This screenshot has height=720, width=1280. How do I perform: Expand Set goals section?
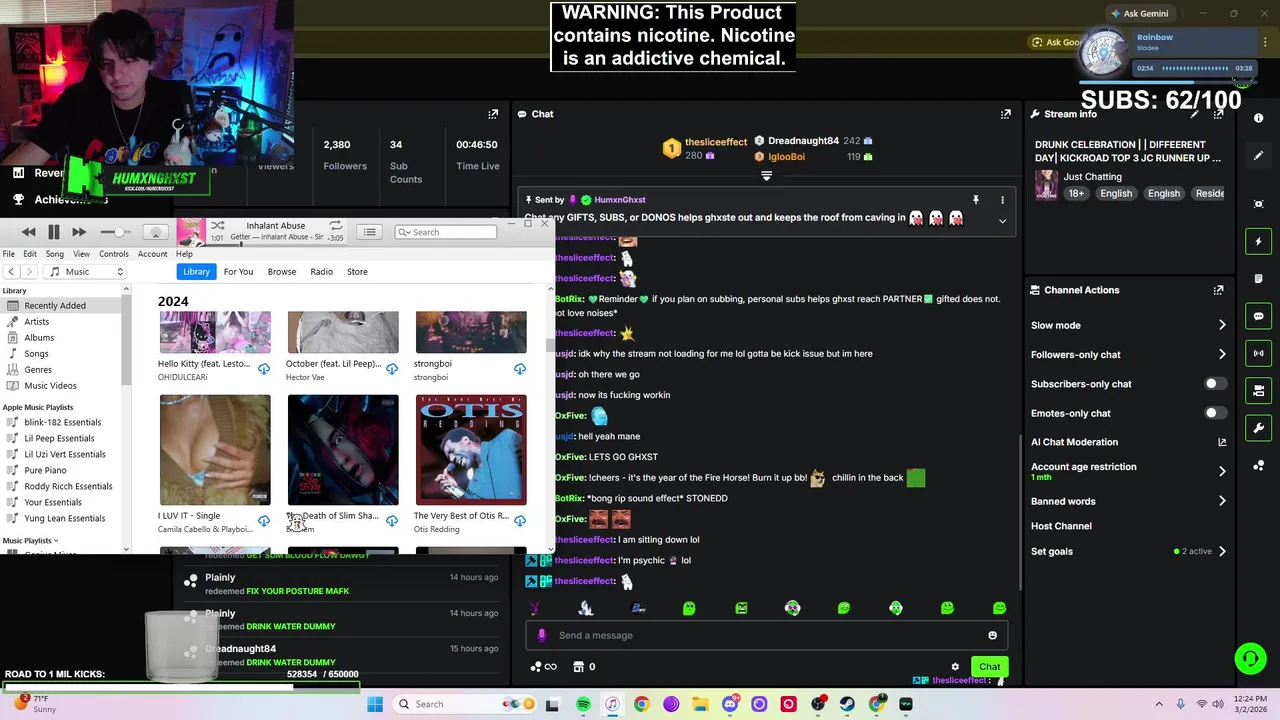click(1222, 551)
